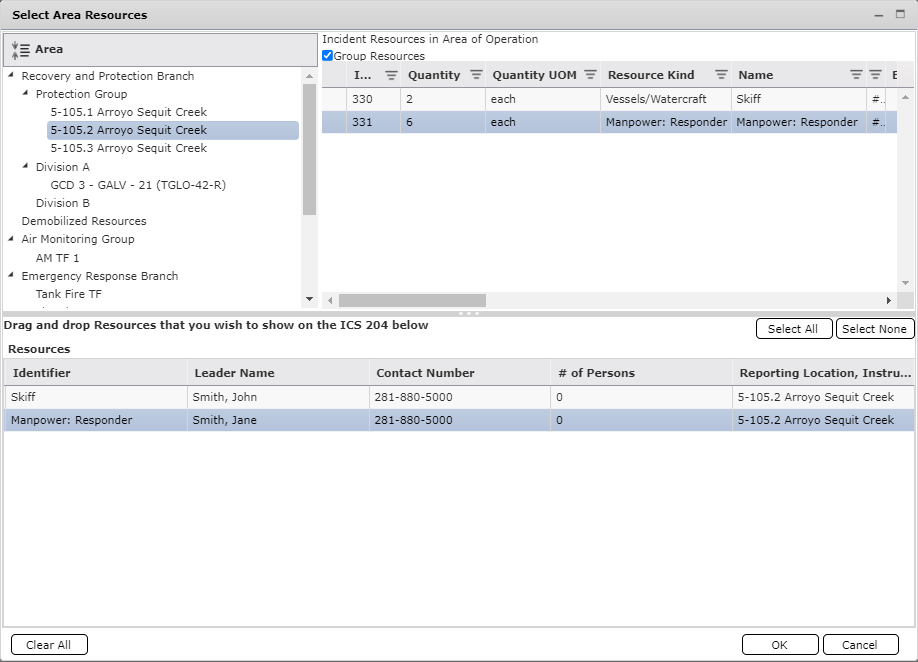The height and width of the screenshot is (662, 918).
Task: Open the Resource Kind column filter
Action: (x=721, y=75)
